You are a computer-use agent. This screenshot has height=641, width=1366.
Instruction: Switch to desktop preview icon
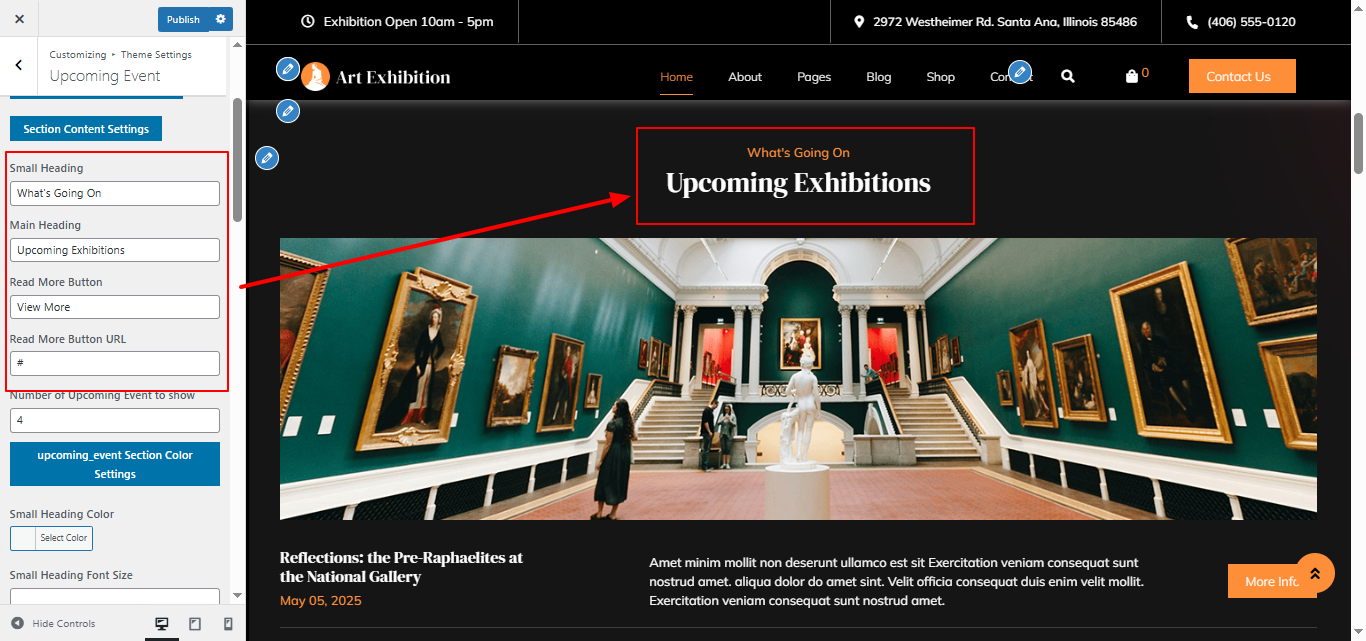(161, 624)
